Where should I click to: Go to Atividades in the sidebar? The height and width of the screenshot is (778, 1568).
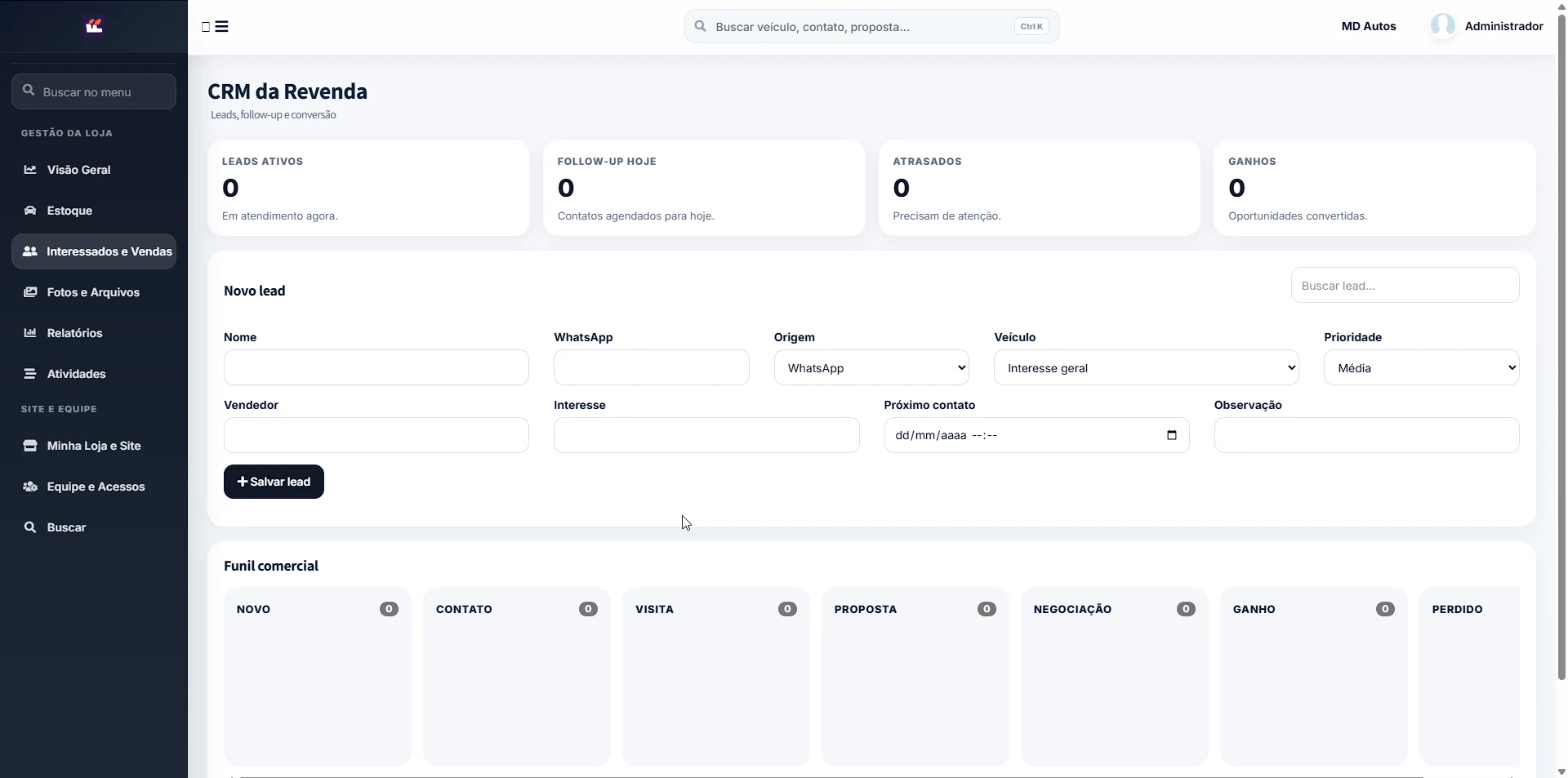[94, 374]
